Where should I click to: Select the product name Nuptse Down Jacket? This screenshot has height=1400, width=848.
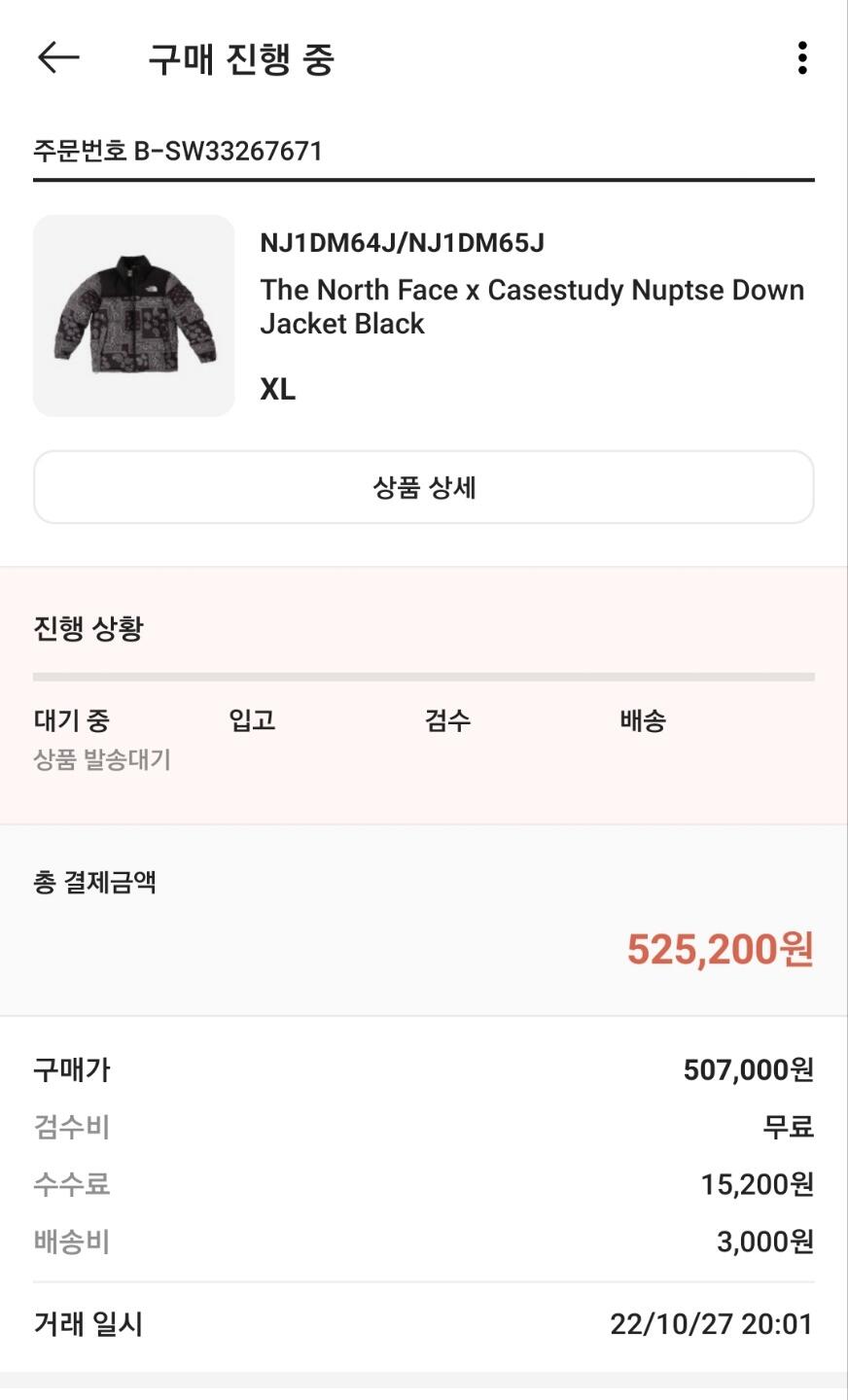[x=532, y=306]
